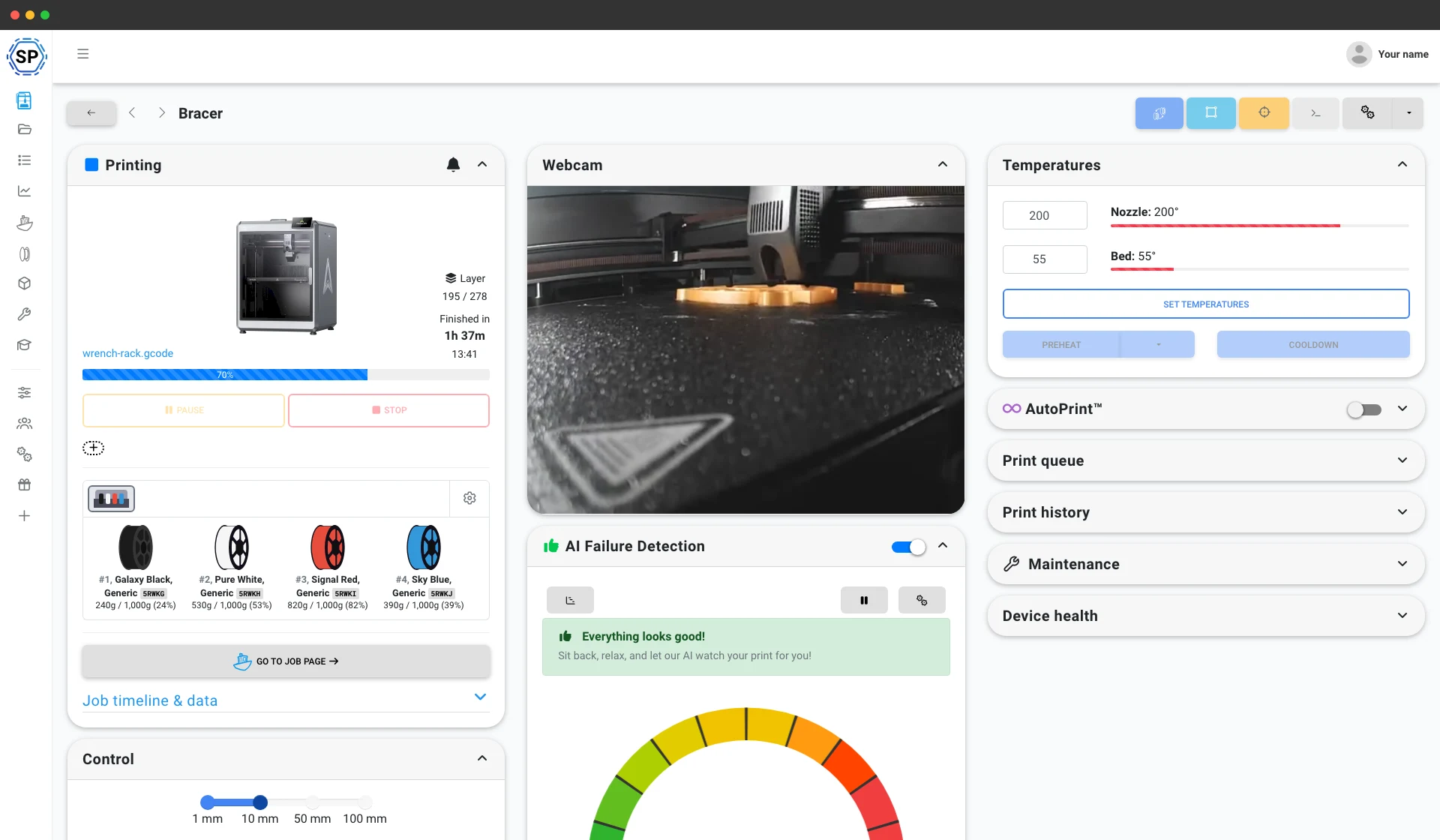Pause AI failure detection monitoring
This screenshot has width=1440, height=840.
864,600
